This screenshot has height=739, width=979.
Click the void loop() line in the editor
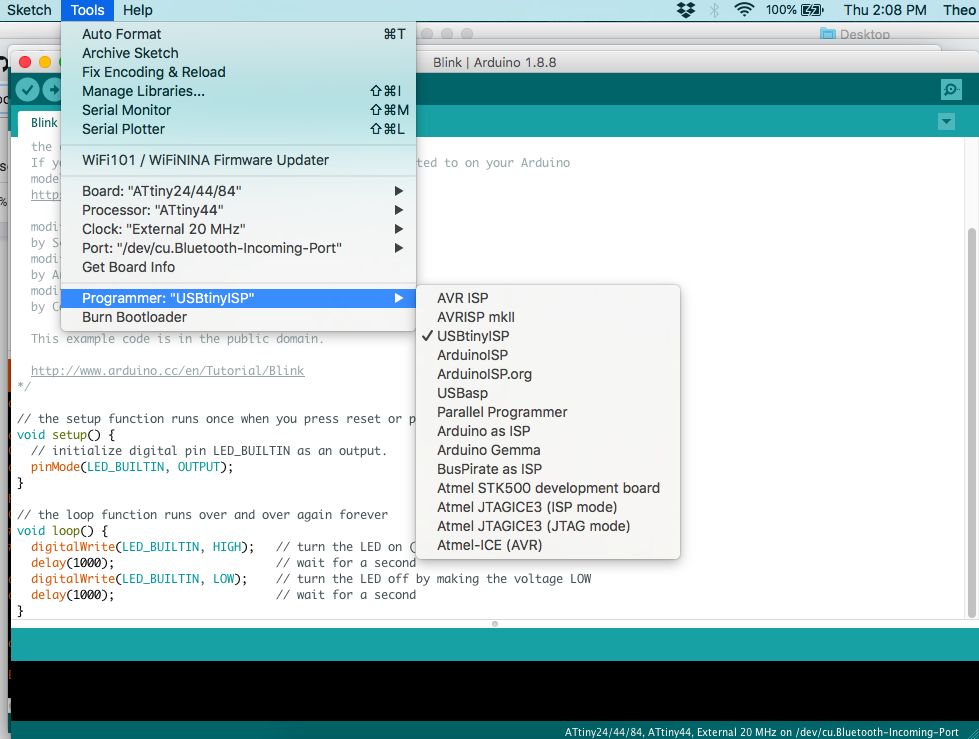click(62, 531)
